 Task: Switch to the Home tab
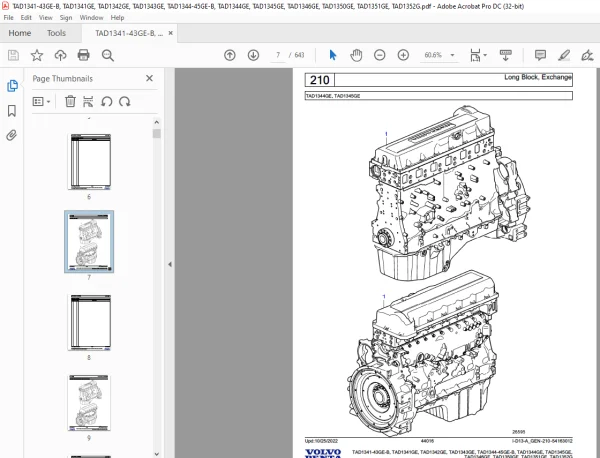20,33
